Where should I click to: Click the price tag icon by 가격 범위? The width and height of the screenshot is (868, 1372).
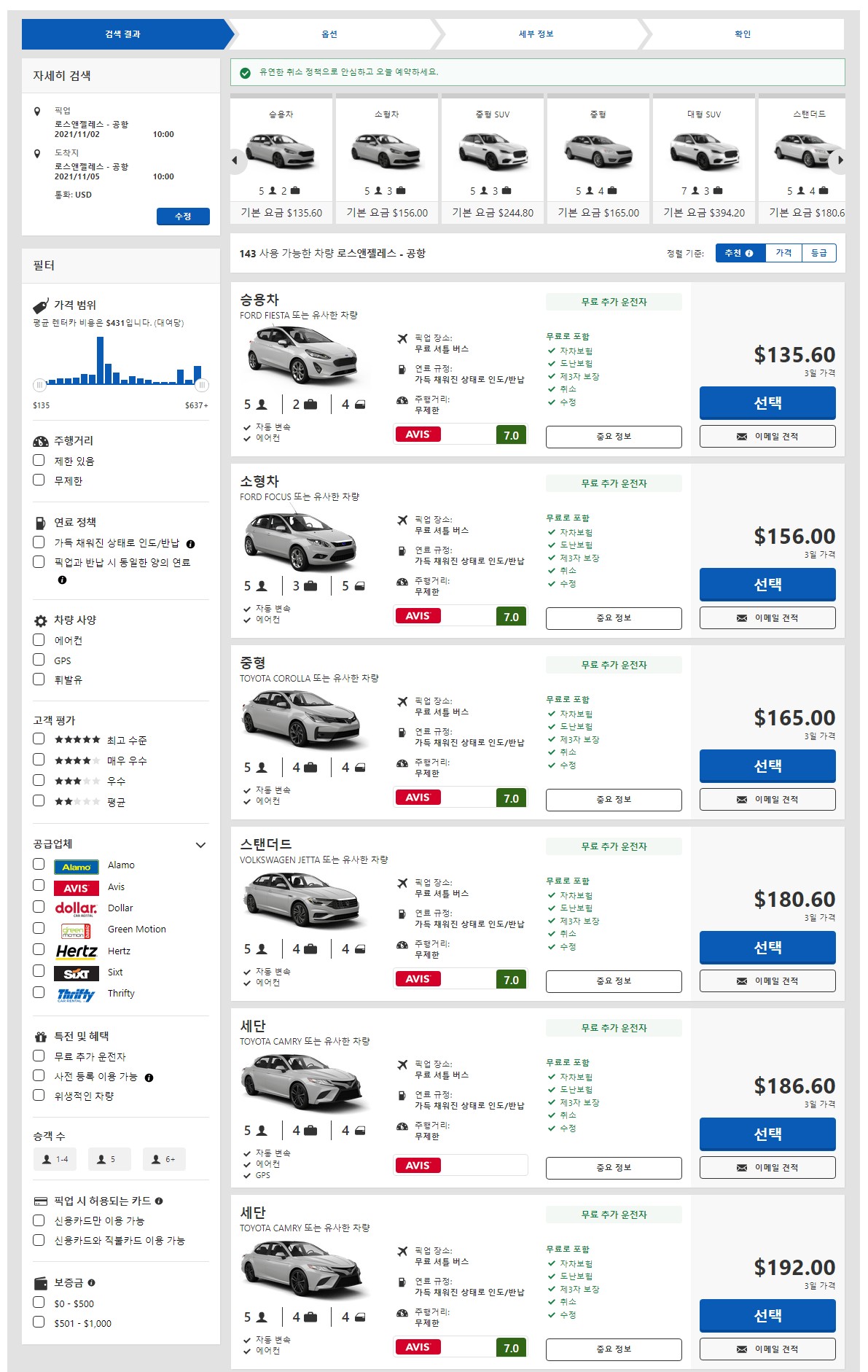click(x=41, y=305)
